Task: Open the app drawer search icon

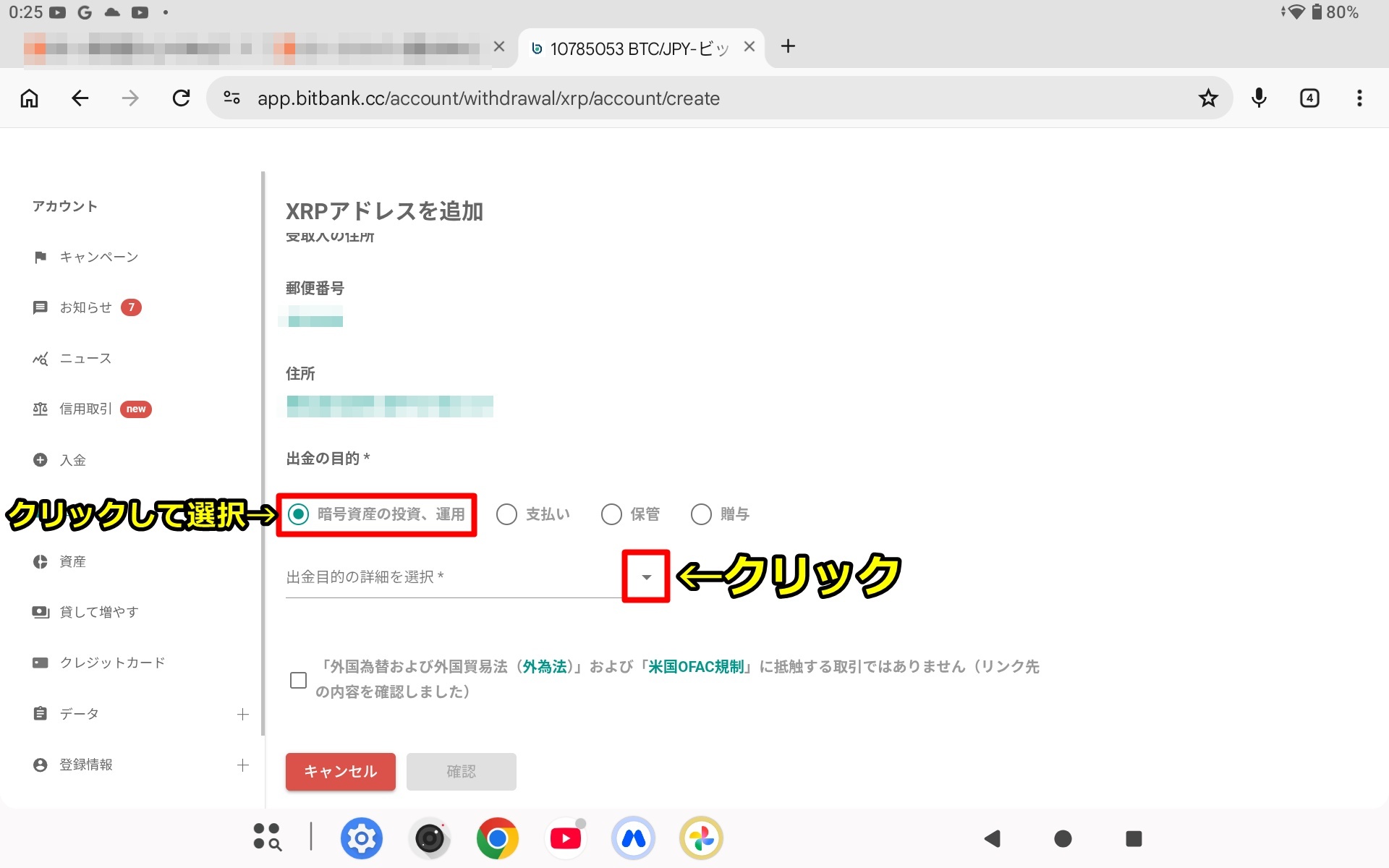Action: click(x=268, y=838)
